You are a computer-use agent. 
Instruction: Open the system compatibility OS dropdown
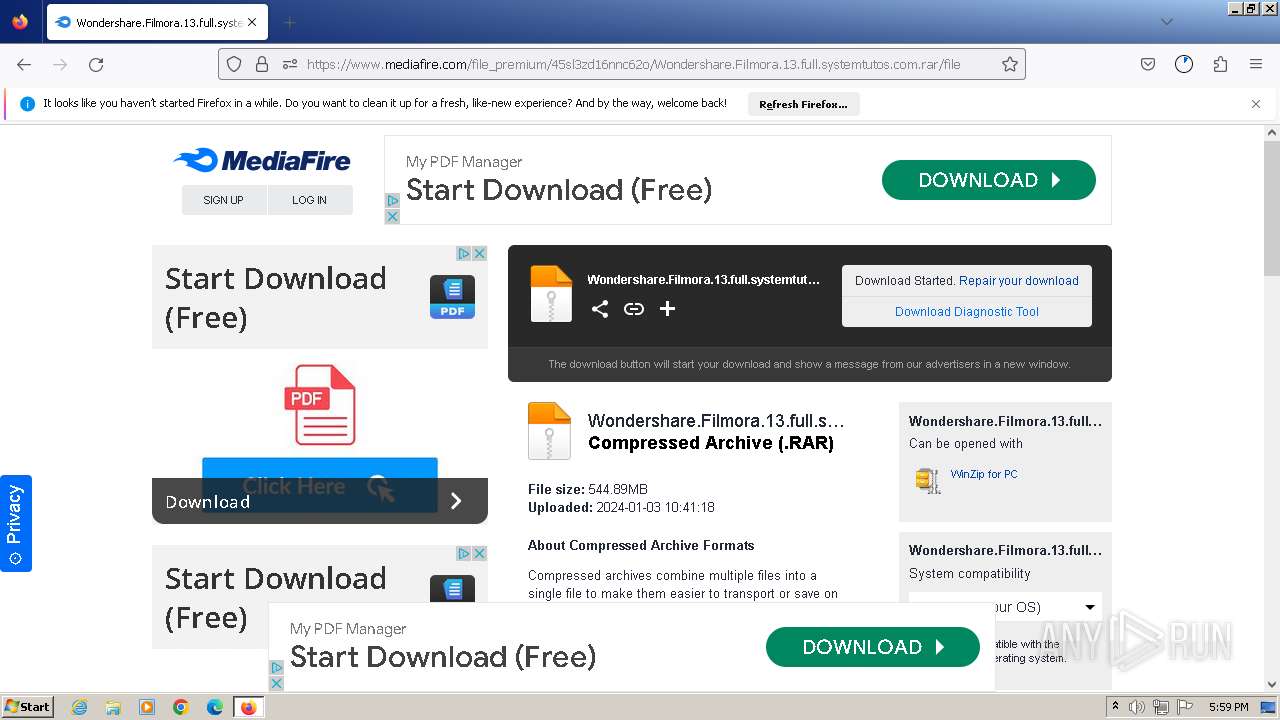click(1005, 607)
